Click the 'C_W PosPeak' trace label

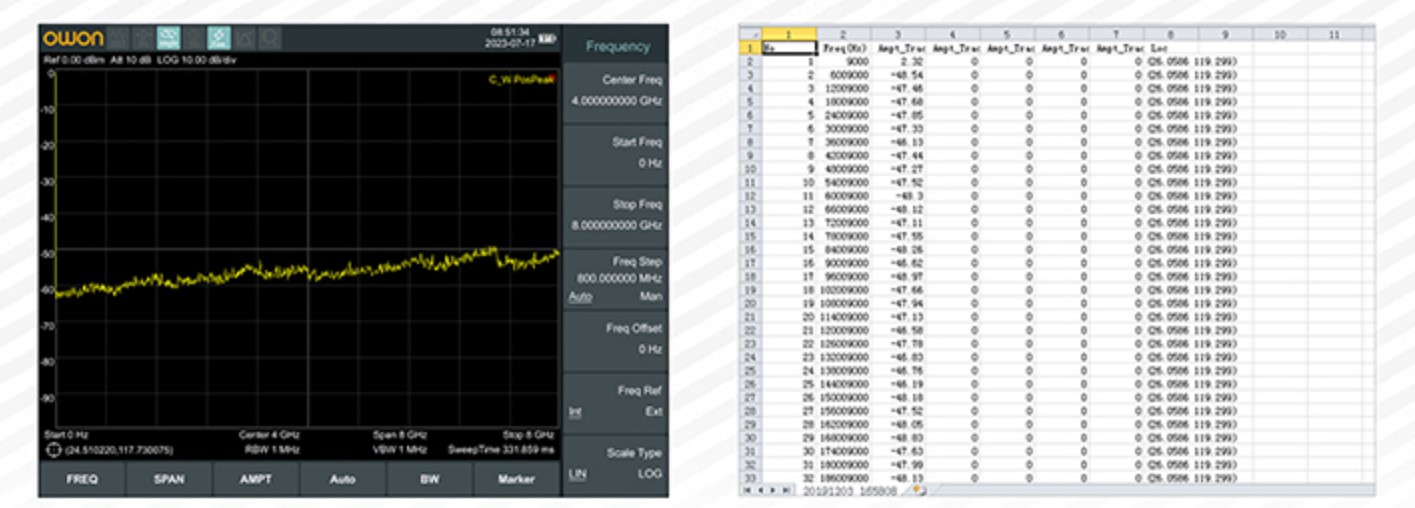(x=521, y=80)
